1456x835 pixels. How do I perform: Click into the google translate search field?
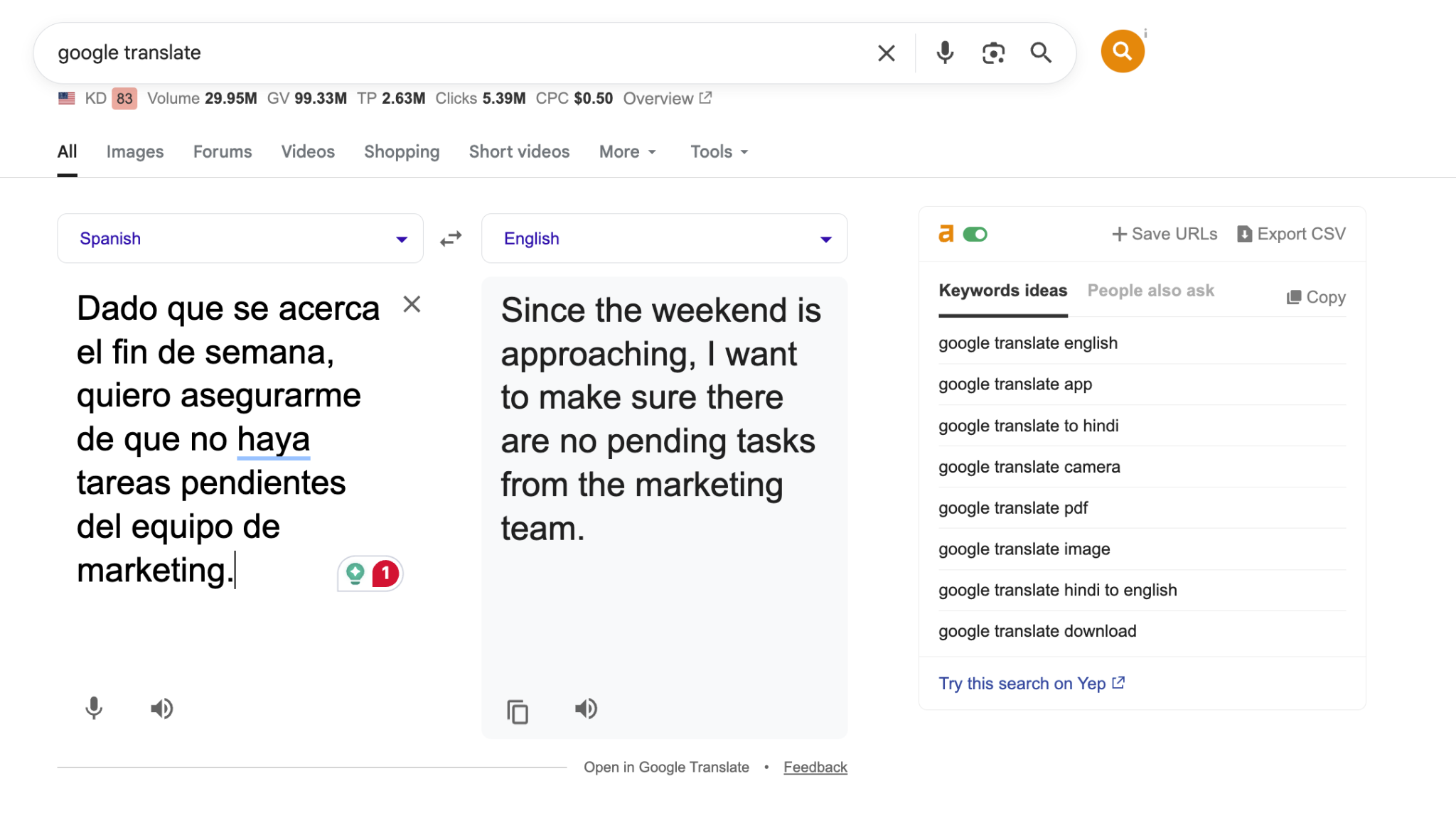(x=455, y=53)
